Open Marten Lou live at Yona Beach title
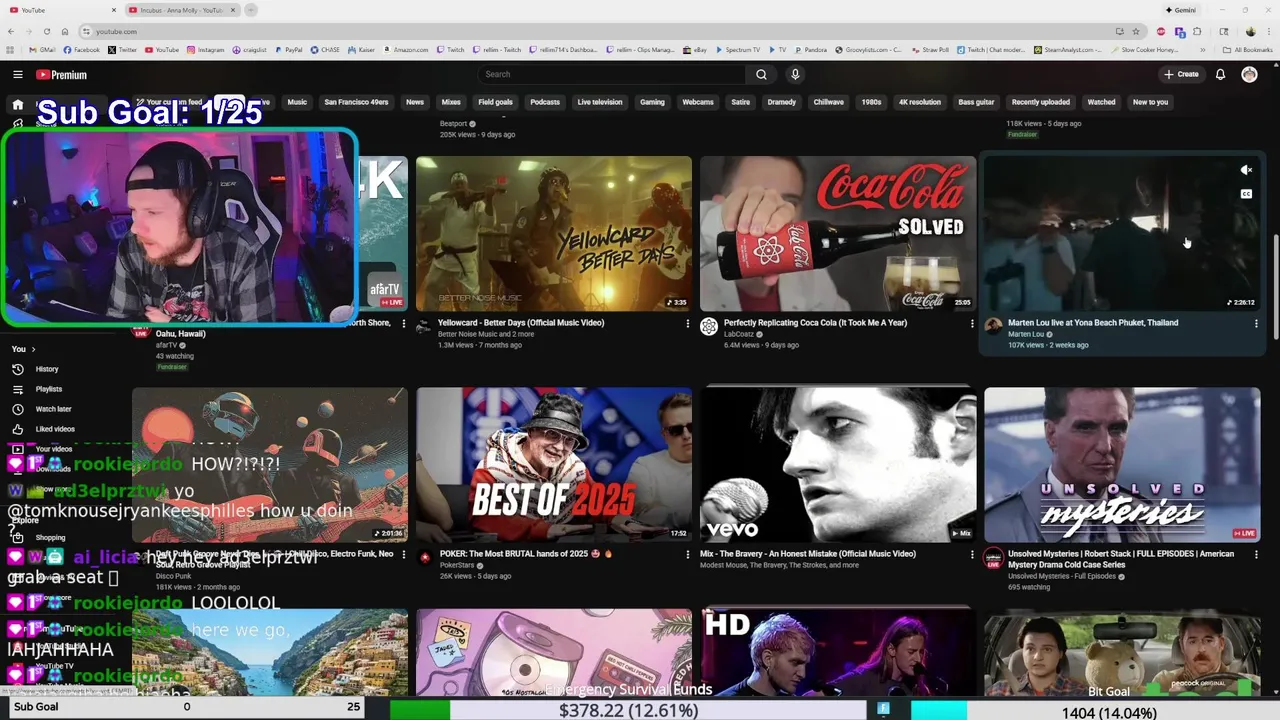 tap(1093, 323)
